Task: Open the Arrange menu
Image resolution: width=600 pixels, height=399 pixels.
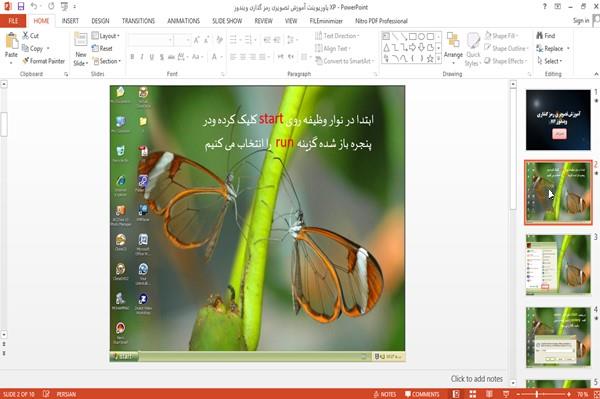Action: pyautogui.click(x=453, y=49)
